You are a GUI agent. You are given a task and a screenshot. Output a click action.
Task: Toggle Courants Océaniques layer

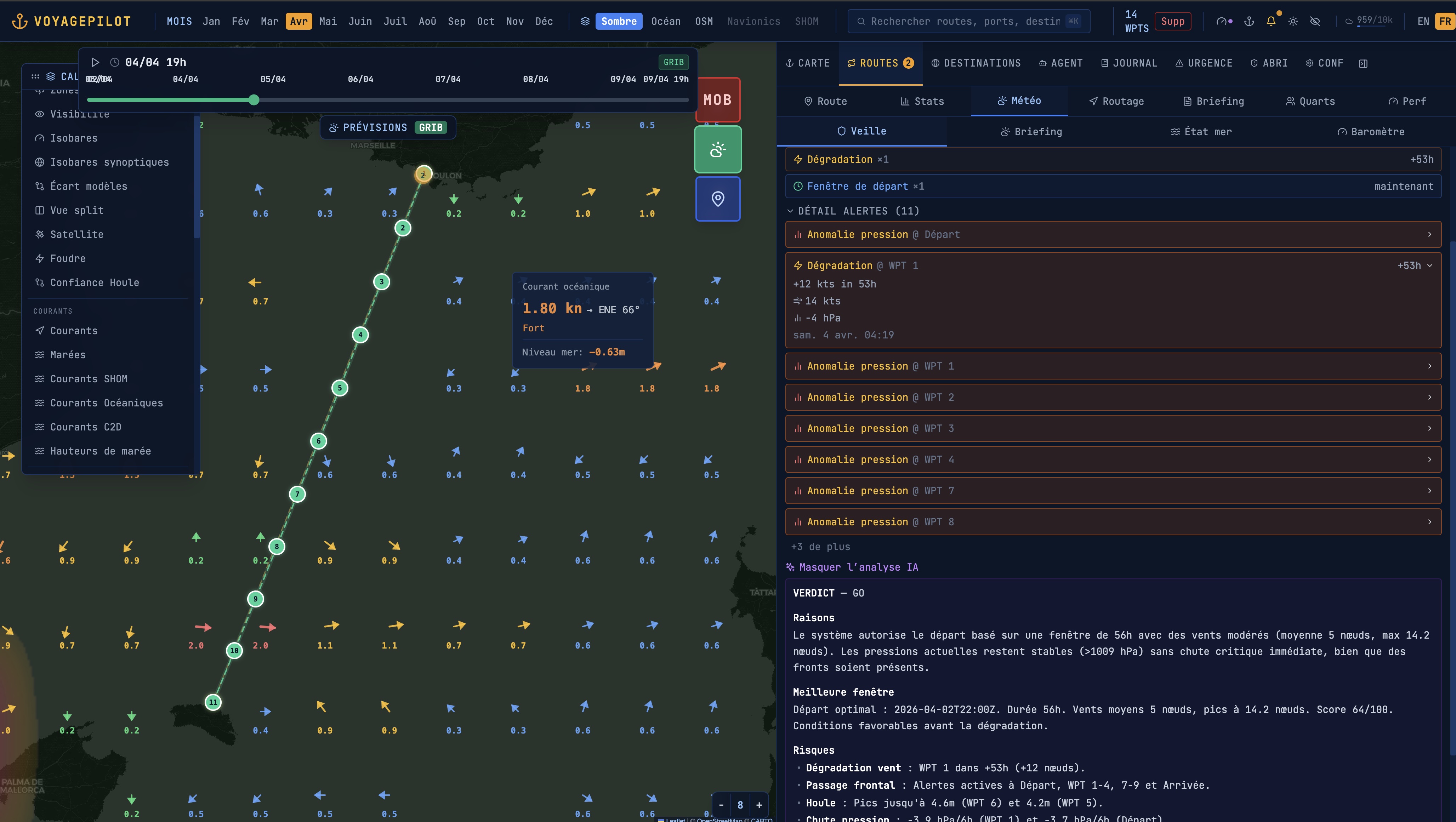tap(106, 403)
